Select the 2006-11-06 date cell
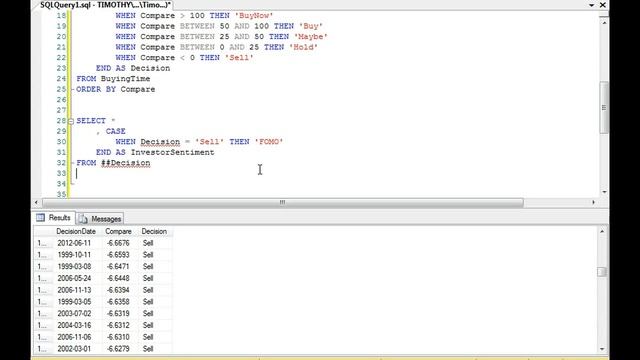Screen dimensions: 640x360 [74, 337]
